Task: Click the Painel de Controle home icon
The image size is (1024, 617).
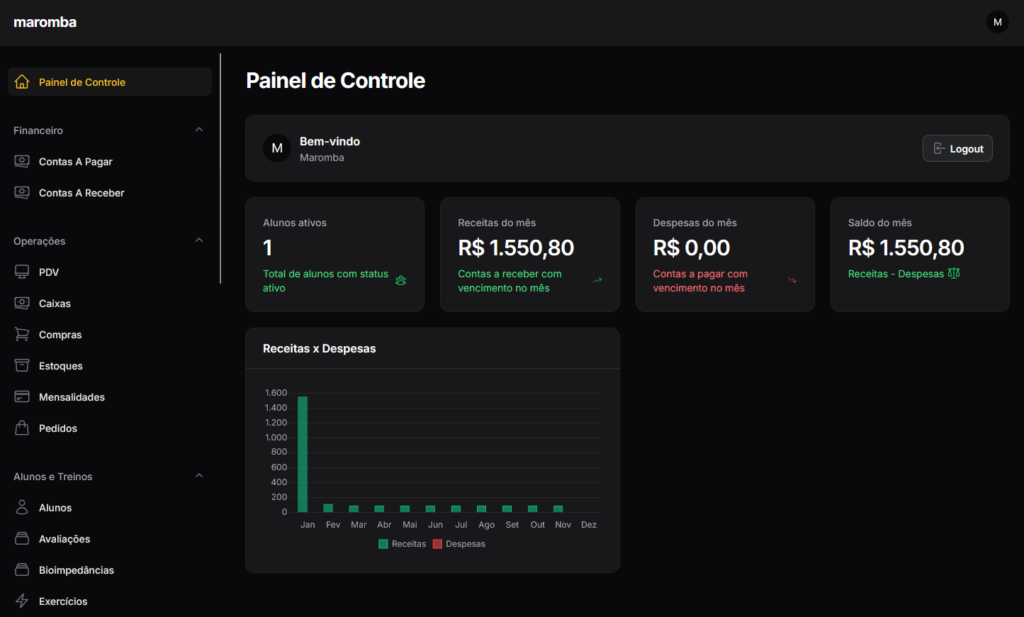Action: tap(22, 82)
